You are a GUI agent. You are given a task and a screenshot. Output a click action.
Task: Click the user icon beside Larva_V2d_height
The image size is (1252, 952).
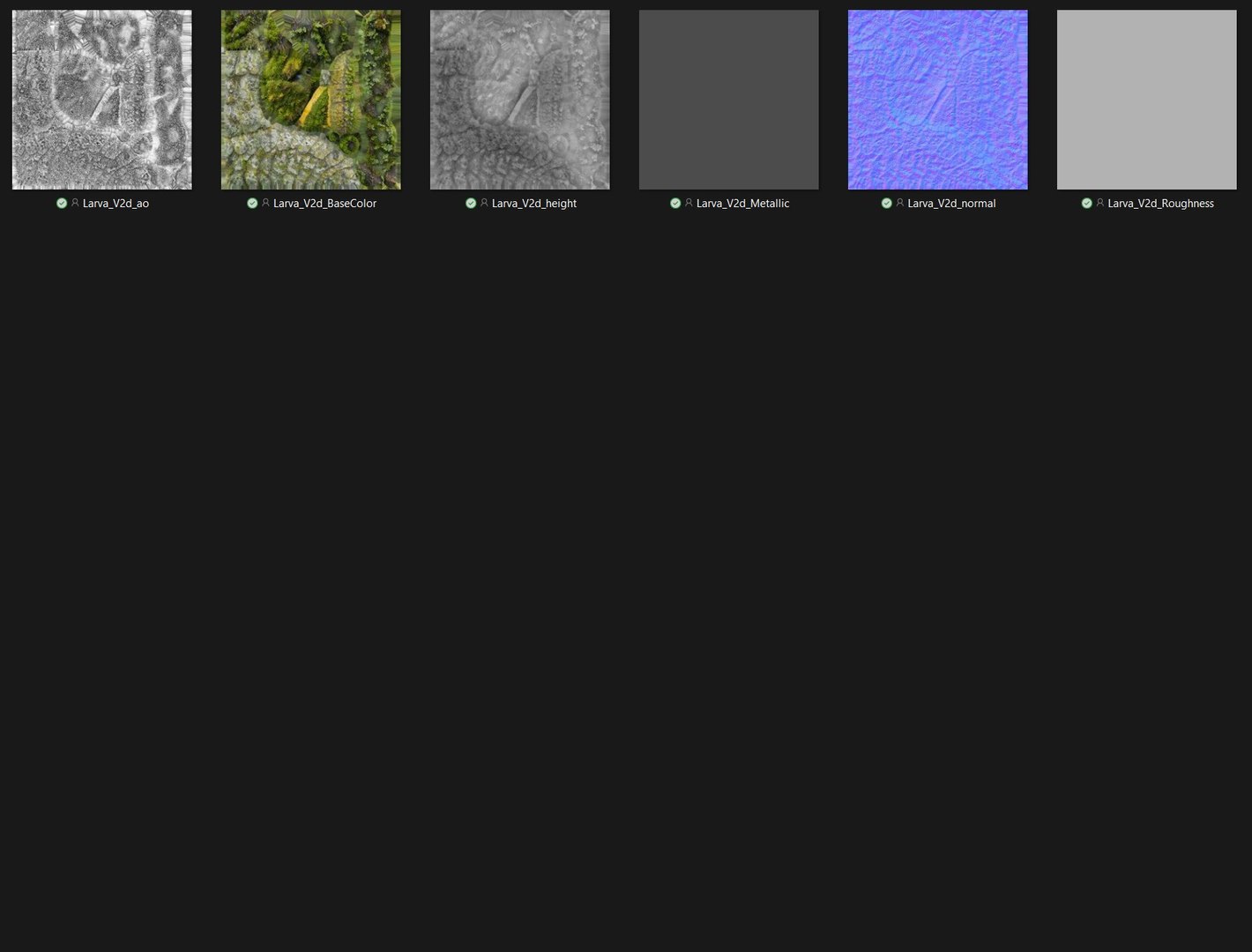484,203
